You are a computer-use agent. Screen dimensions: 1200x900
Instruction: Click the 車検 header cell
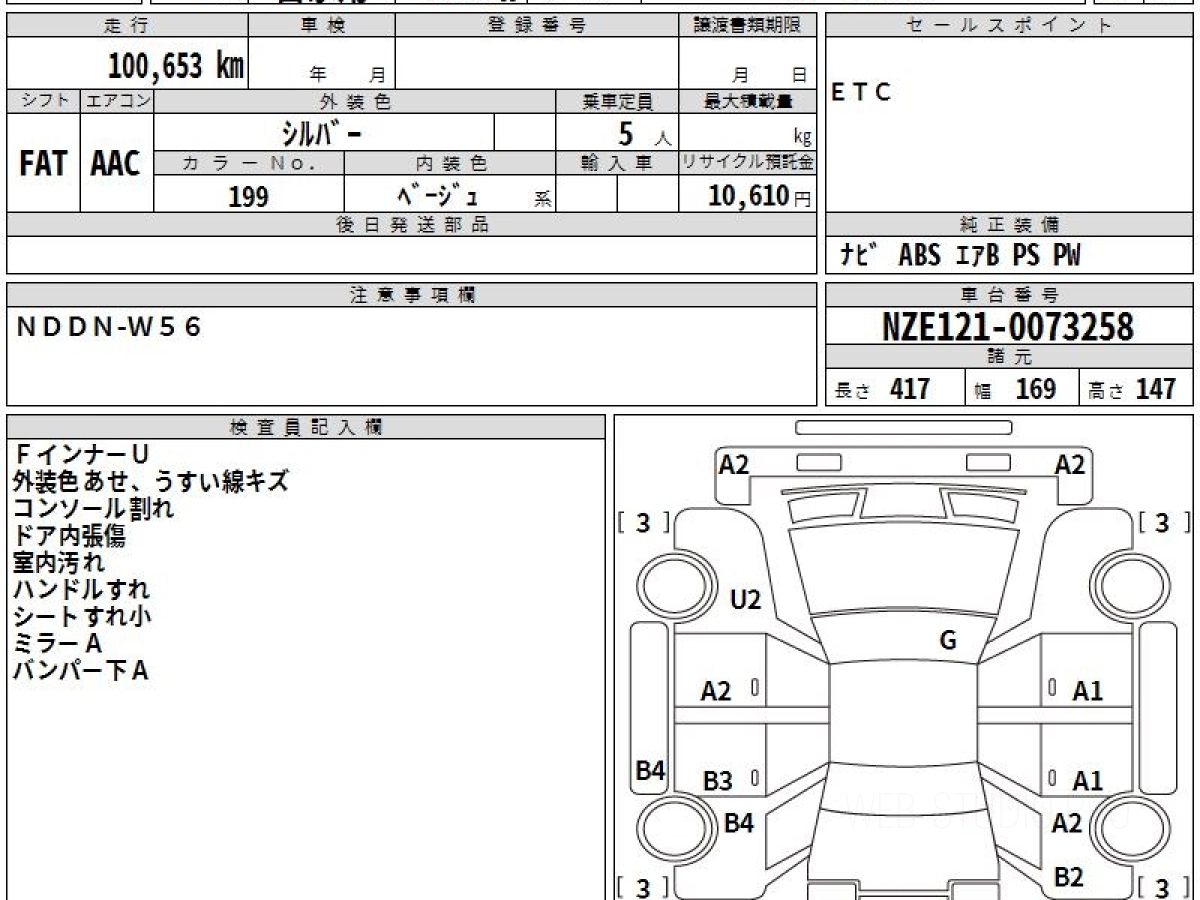coord(321,26)
